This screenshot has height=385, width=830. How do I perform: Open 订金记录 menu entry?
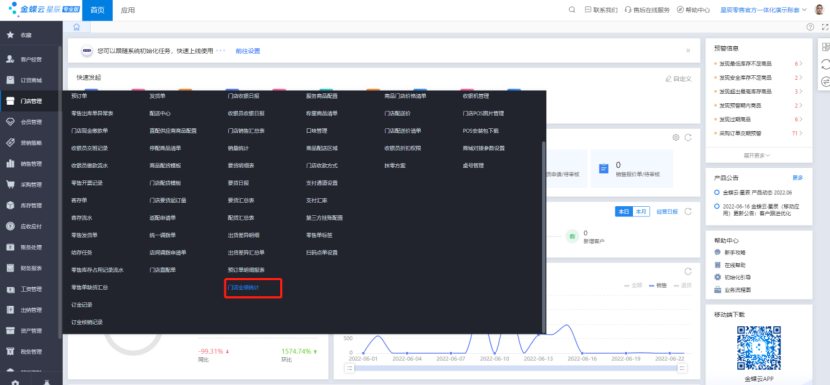pyautogui.click(x=82, y=305)
